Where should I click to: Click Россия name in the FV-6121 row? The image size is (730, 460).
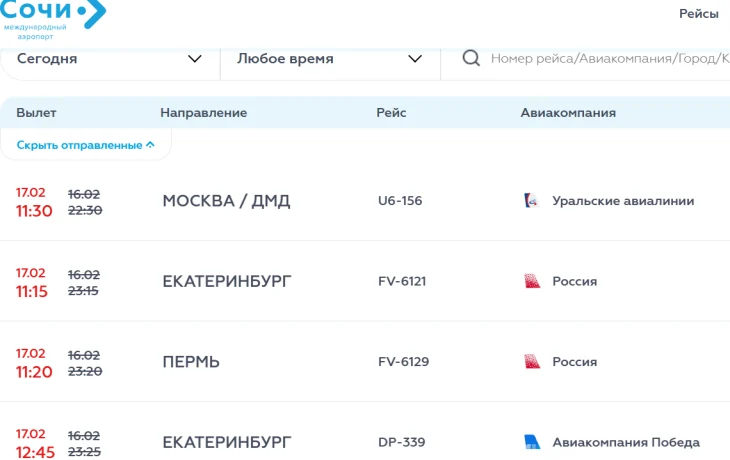pyautogui.click(x=575, y=281)
